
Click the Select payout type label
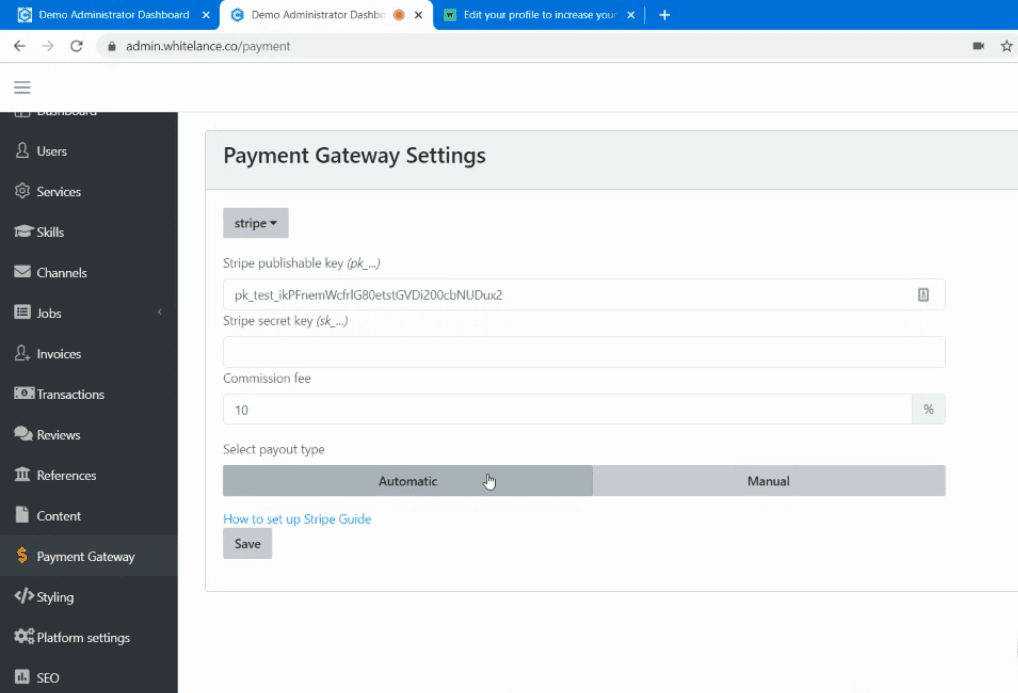point(273,449)
